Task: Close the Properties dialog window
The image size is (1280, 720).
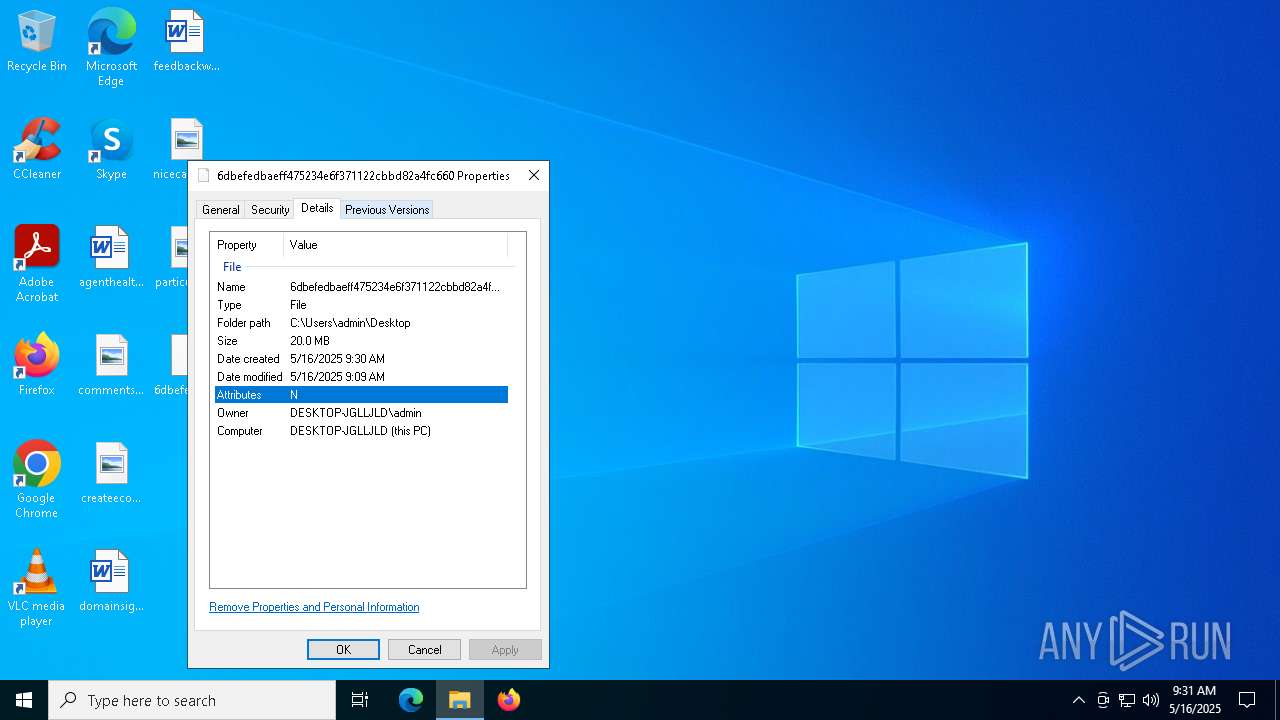Action: pos(534,175)
